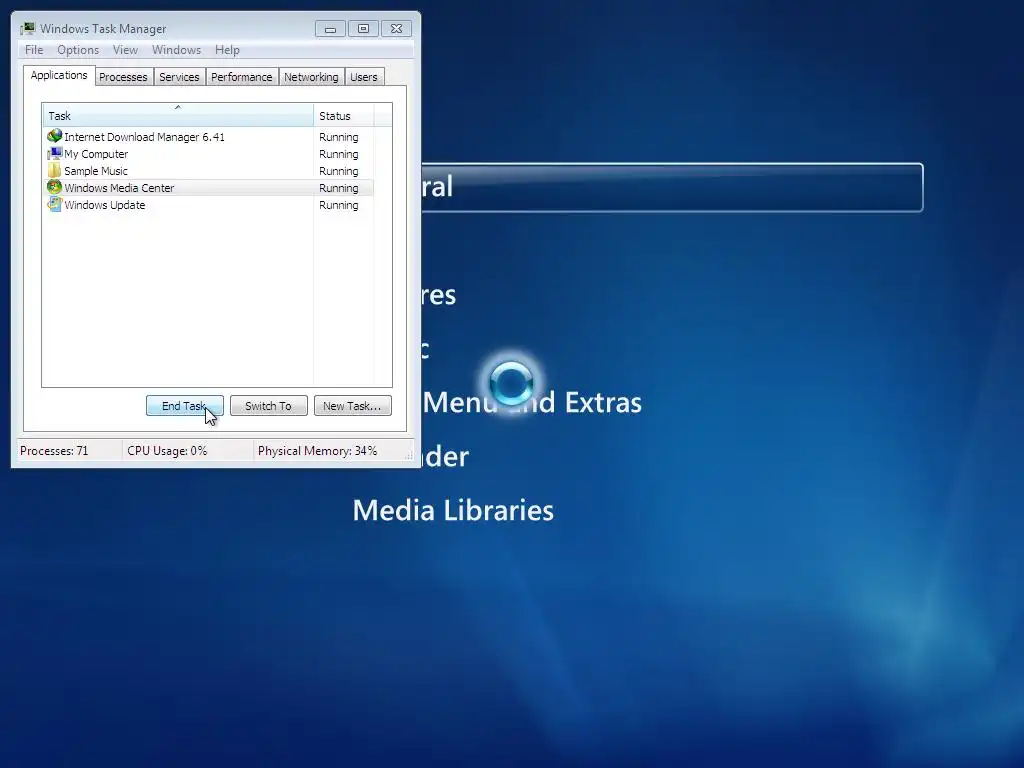
Task: Sort by the Task column header
Action: [178, 115]
